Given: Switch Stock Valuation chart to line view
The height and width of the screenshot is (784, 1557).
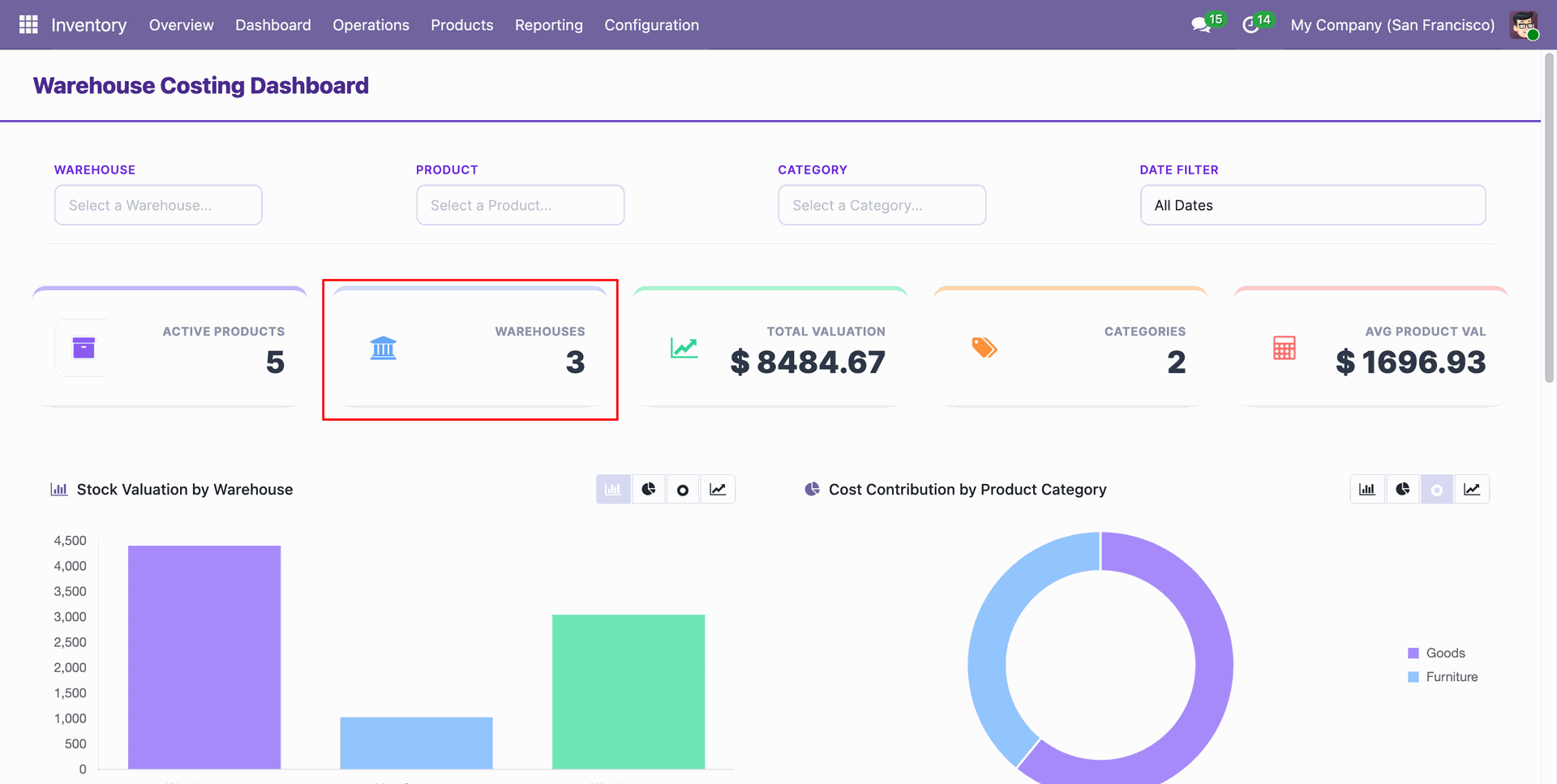Looking at the screenshot, I should (718, 490).
